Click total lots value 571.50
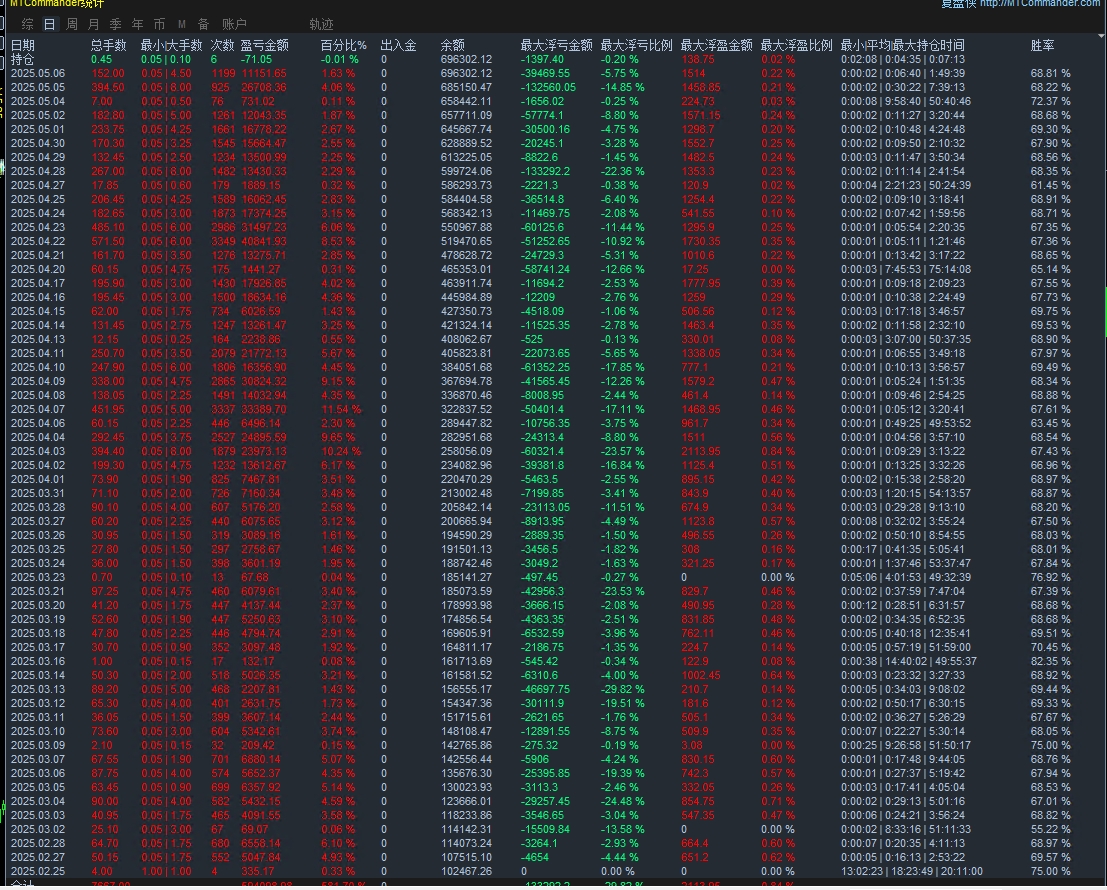 [x=107, y=241]
